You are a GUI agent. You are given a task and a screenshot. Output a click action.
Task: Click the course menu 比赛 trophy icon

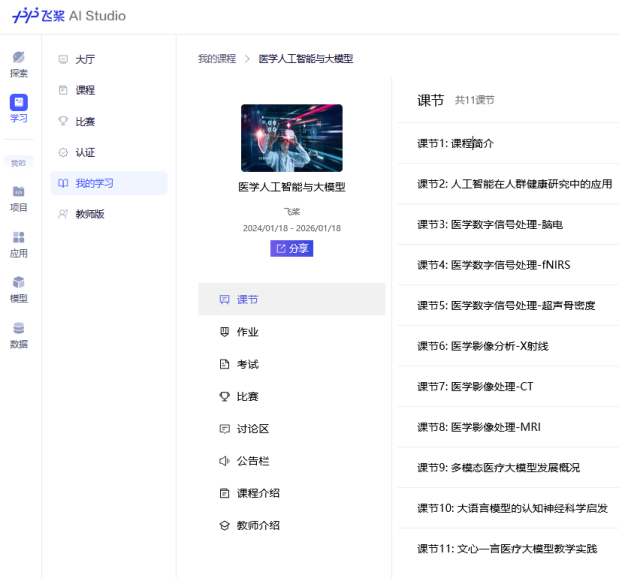(224, 396)
